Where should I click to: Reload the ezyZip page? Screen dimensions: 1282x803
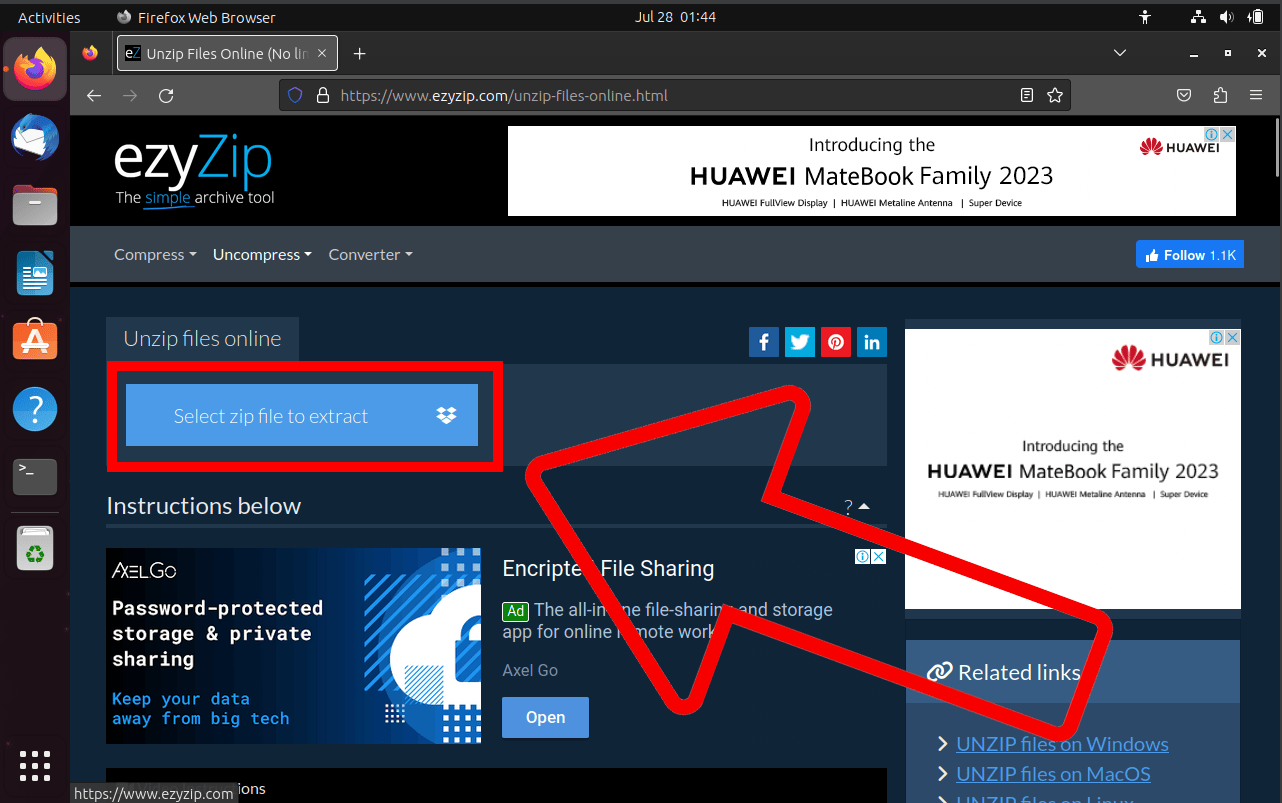coord(166,95)
